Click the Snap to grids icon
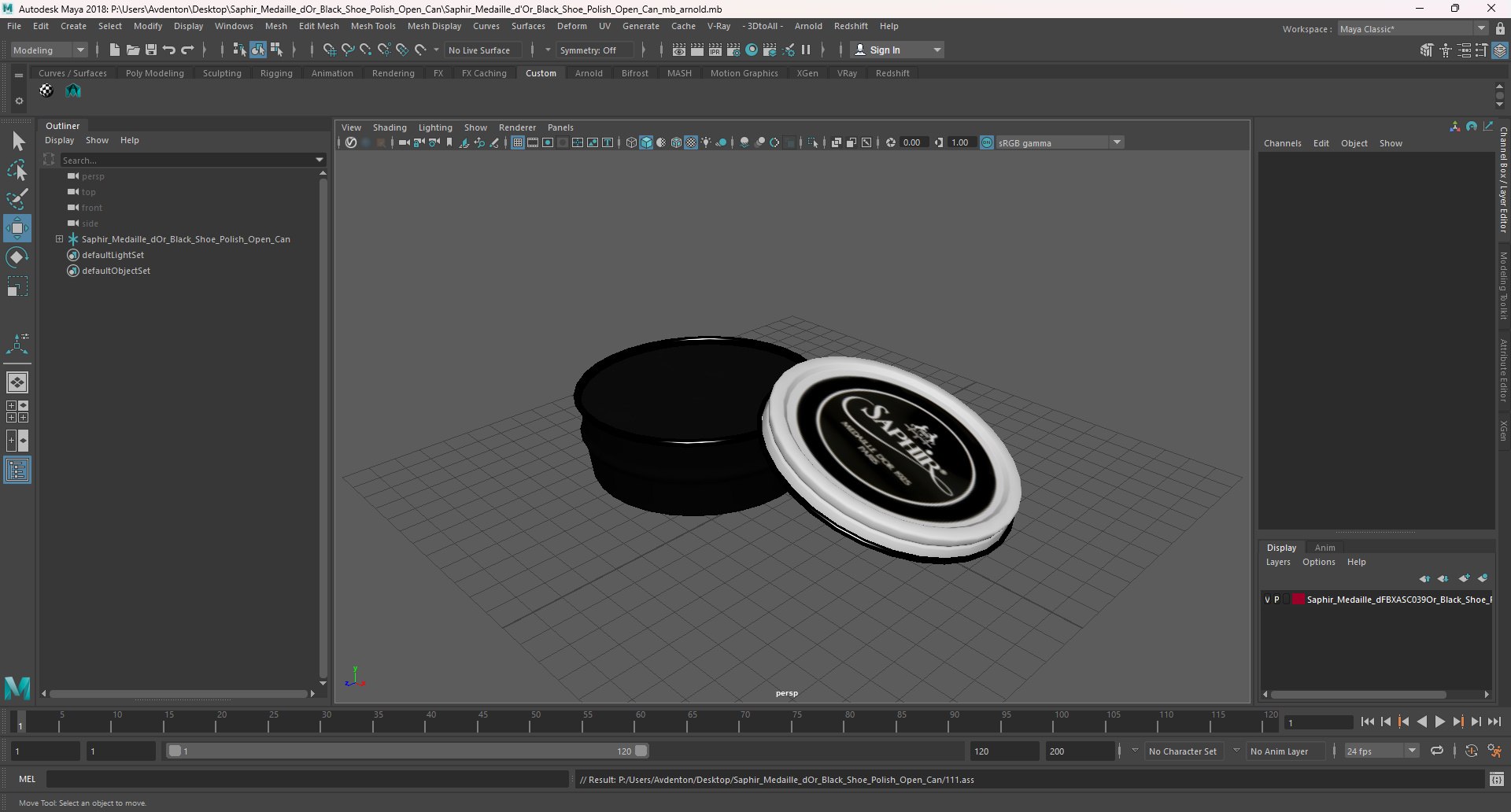The image size is (1511, 812). click(330, 50)
